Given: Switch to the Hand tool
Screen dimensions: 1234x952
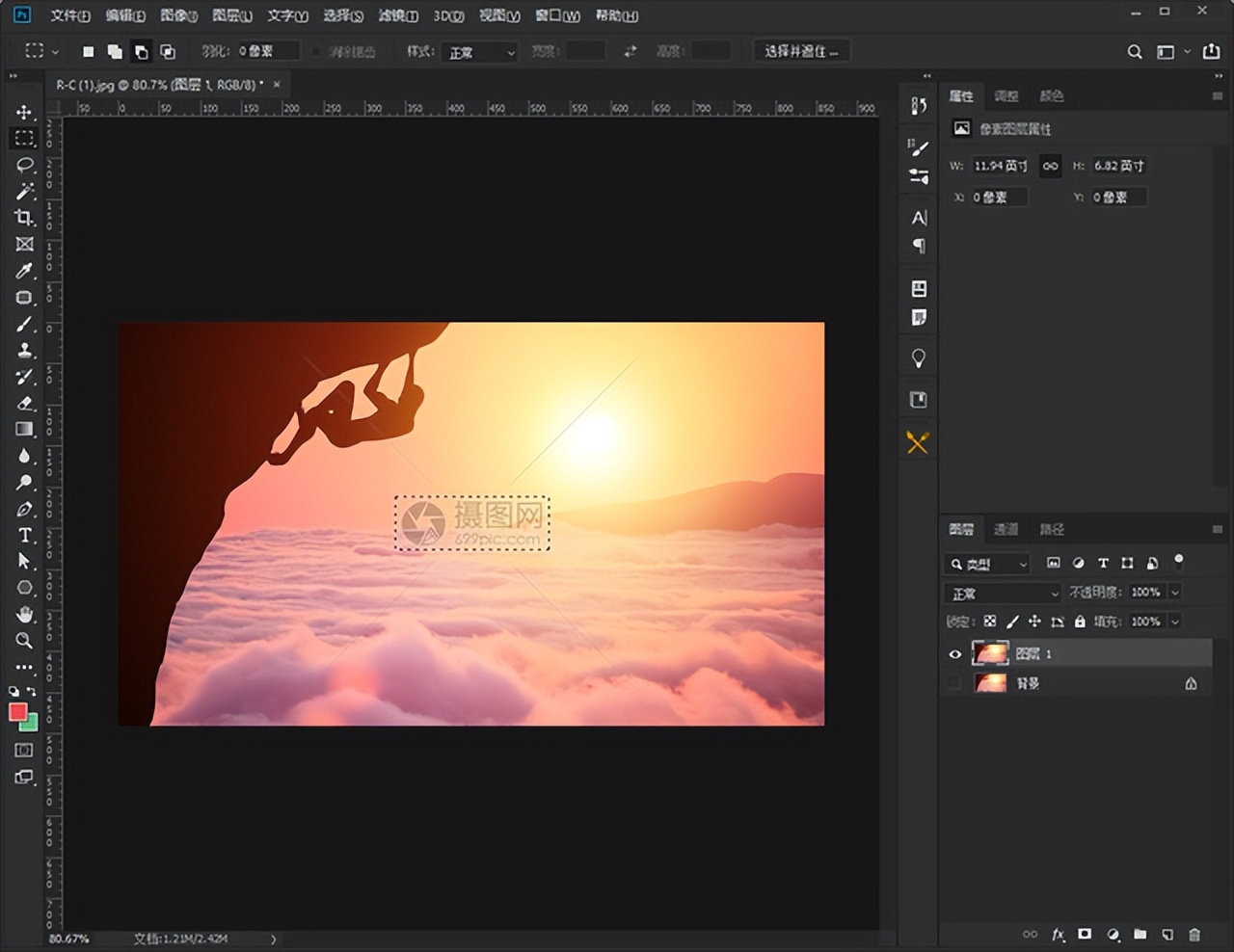Looking at the screenshot, I should (24, 614).
